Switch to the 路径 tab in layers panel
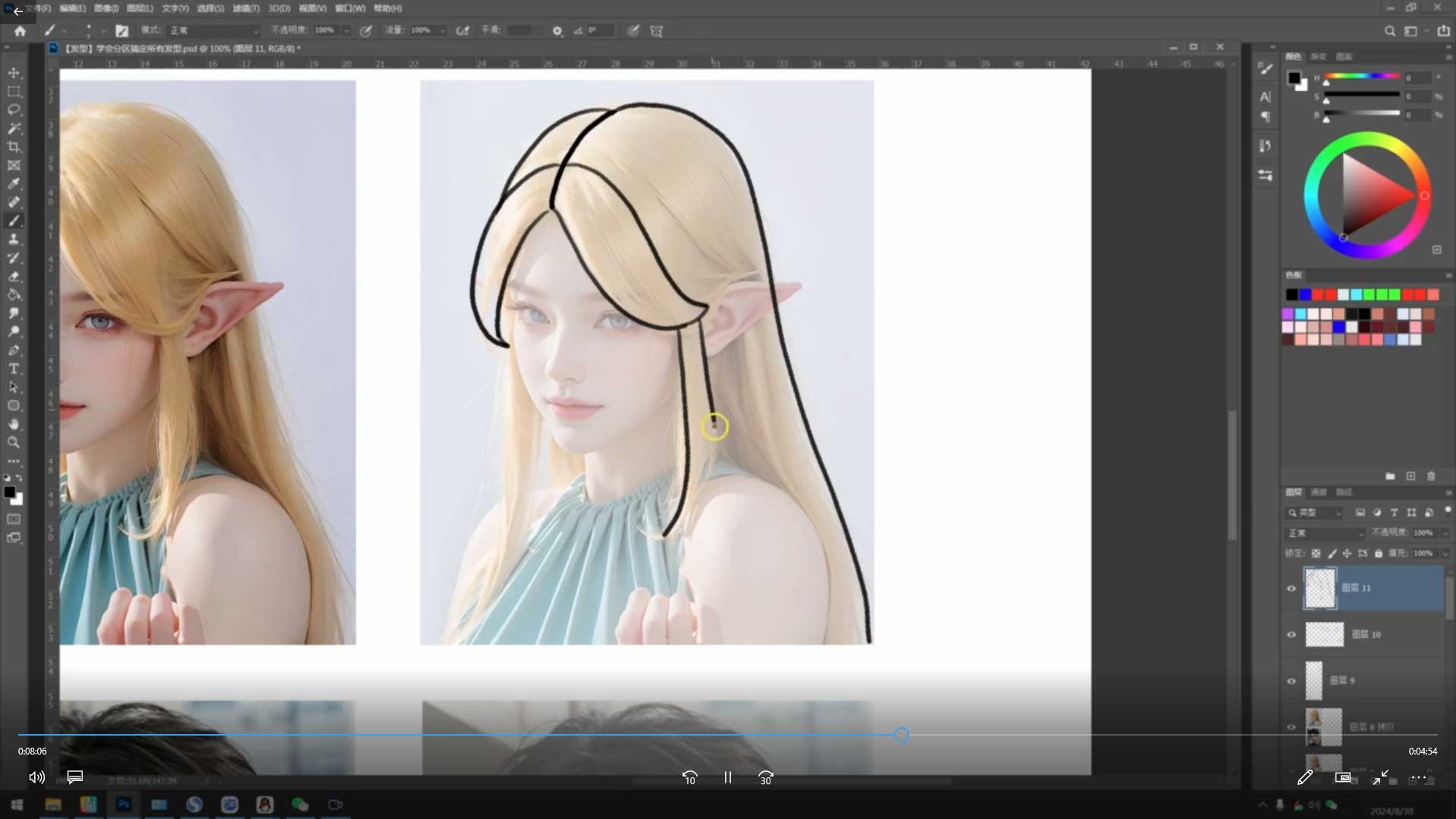Image resolution: width=1456 pixels, height=819 pixels. coord(1344,492)
